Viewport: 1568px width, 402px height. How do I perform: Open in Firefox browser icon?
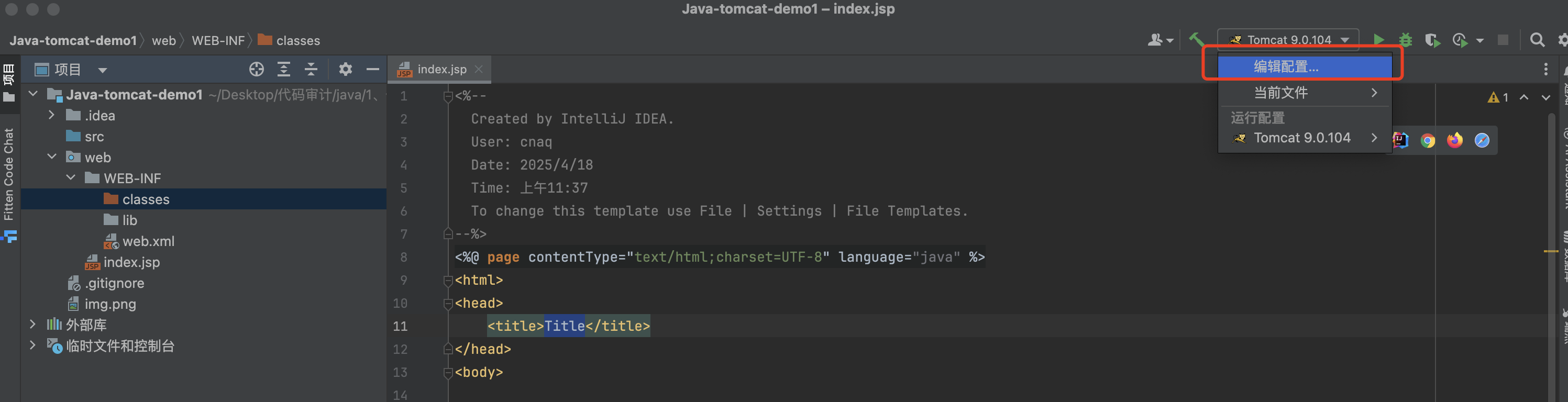point(1455,140)
